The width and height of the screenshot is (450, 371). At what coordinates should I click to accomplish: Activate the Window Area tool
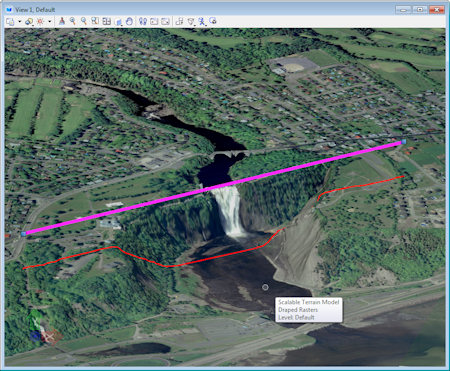95,21
